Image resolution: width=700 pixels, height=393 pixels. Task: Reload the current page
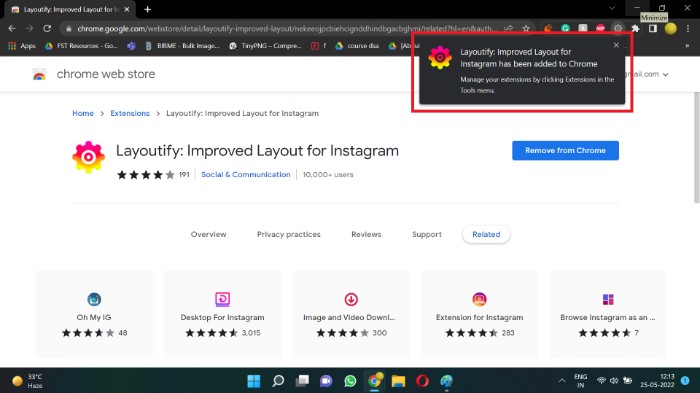click(47, 28)
